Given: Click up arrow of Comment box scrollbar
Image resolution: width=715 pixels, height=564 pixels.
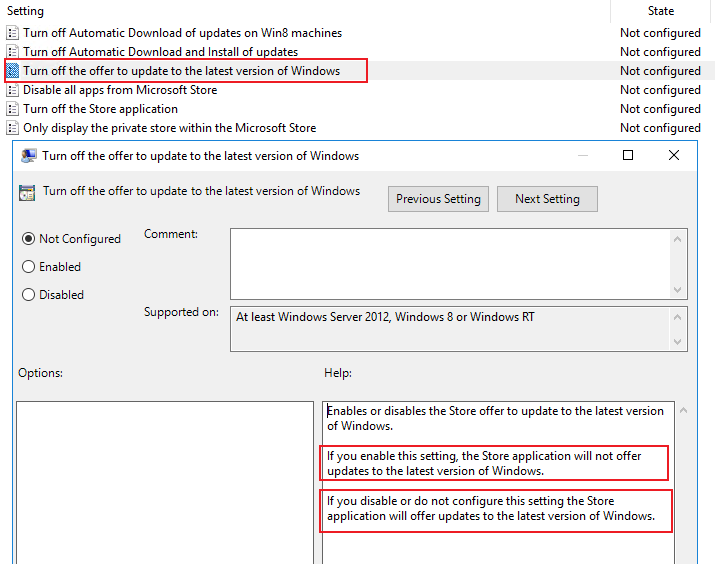Looking at the screenshot, I should pos(678,239).
